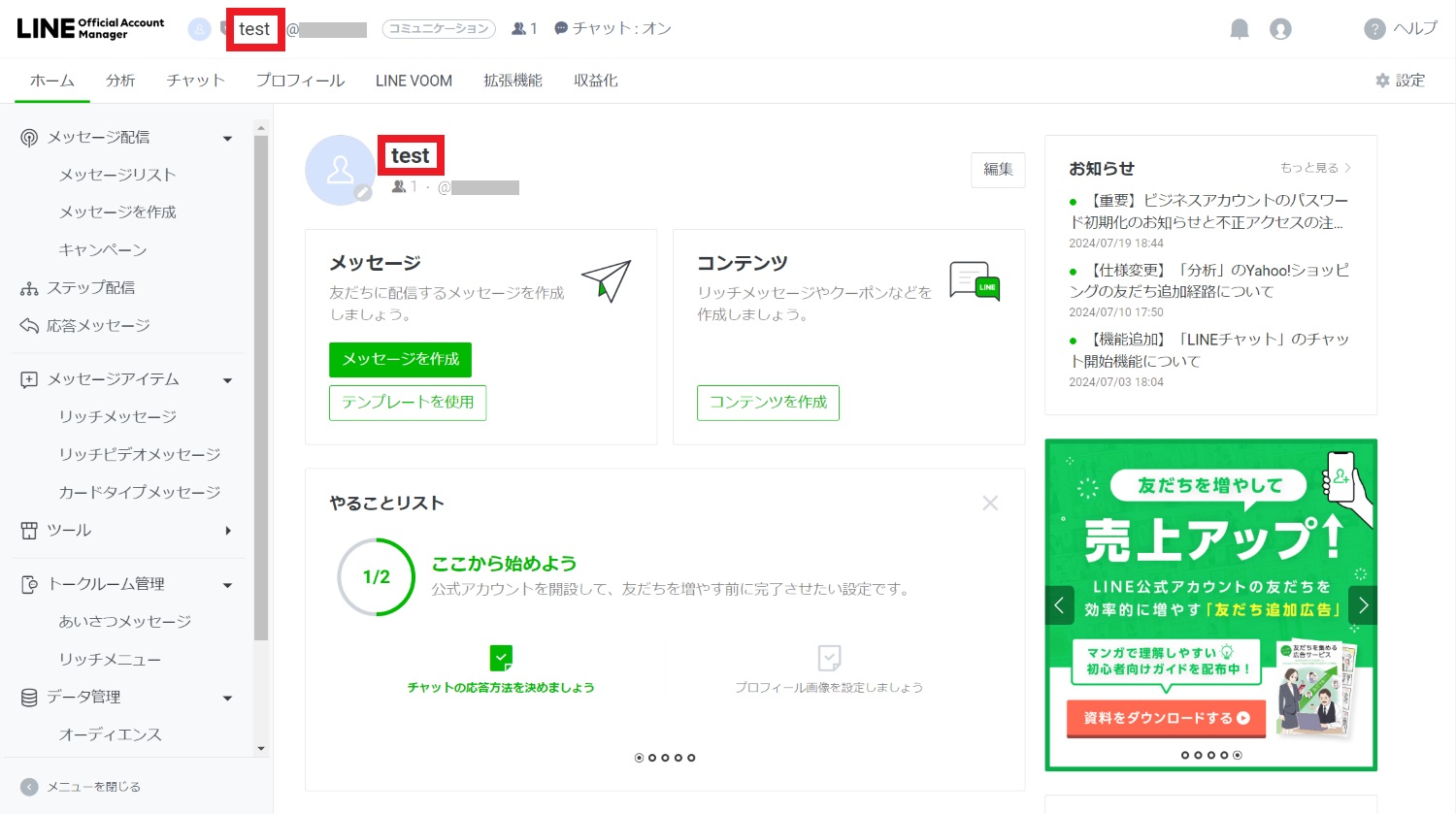The height and width of the screenshot is (814, 1456).
Task: Click the help question mark icon
Action: pos(1374,29)
